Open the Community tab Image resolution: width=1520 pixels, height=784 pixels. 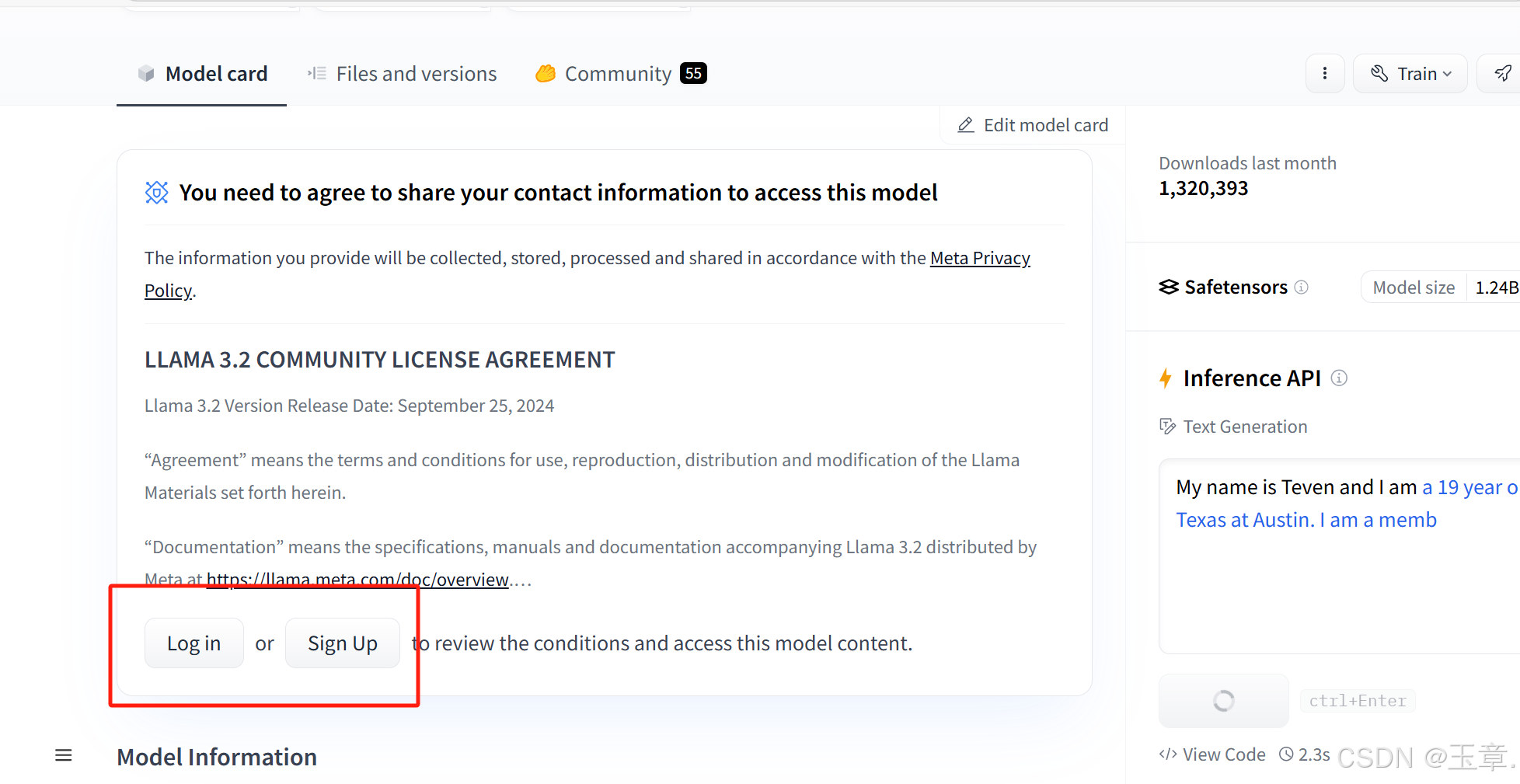point(621,74)
